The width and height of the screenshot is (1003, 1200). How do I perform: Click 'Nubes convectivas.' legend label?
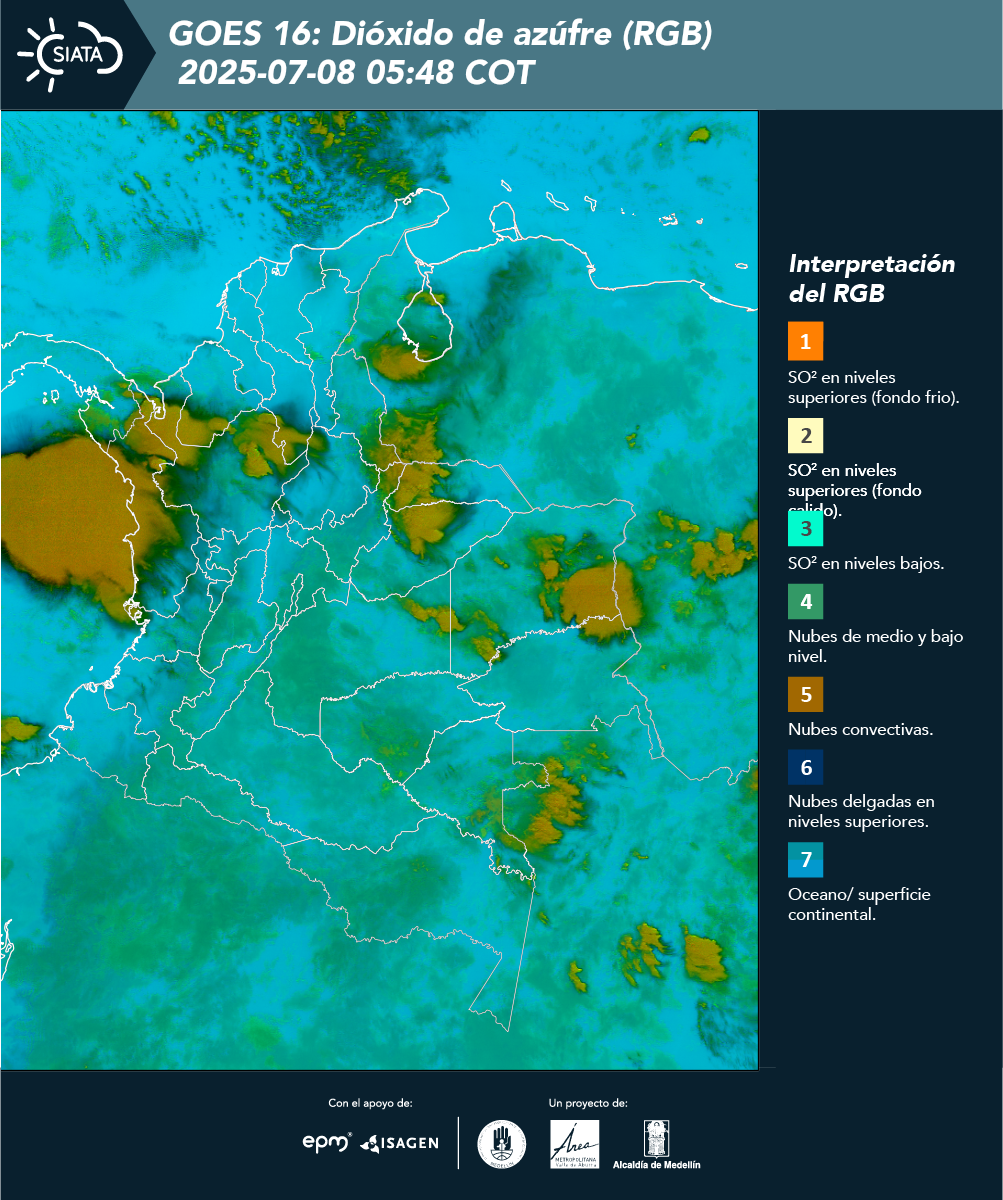point(861,729)
